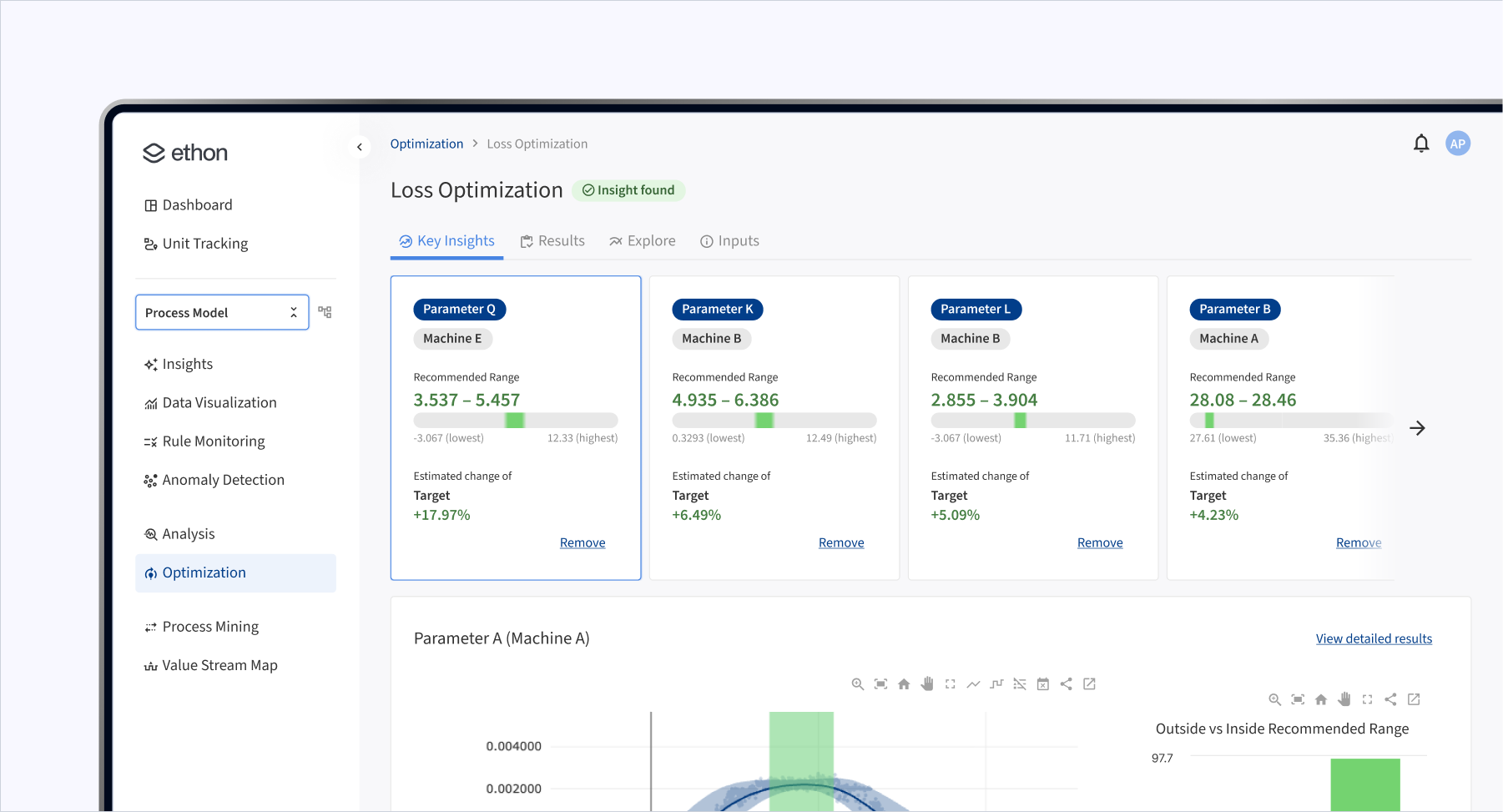
Task: Click the right arrow to see more parameter cards
Action: click(1417, 428)
